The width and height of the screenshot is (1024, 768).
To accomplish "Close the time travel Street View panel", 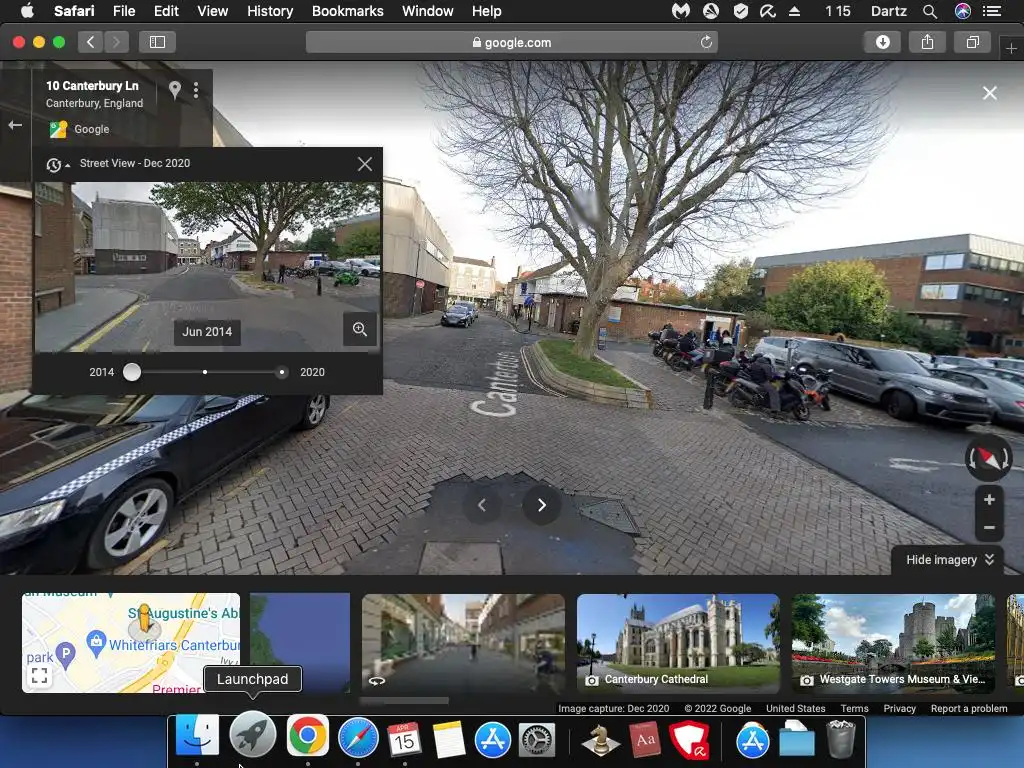I will tap(365, 164).
